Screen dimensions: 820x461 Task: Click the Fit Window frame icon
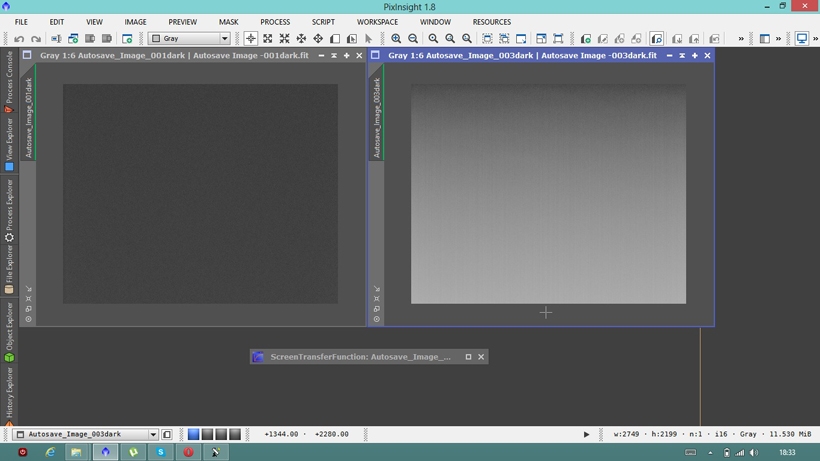[558, 39]
